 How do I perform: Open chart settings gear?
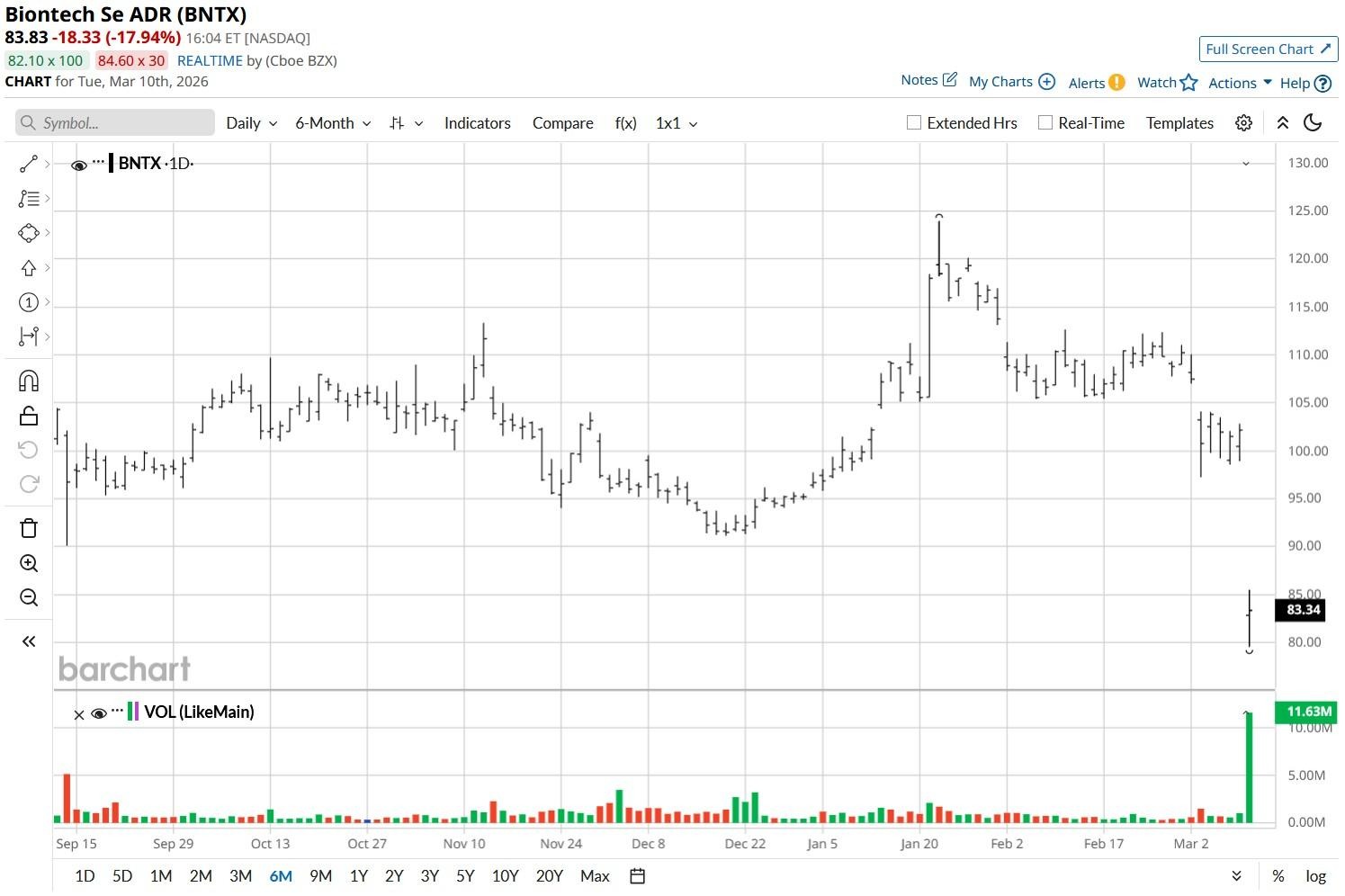[x=1243, y=123]
